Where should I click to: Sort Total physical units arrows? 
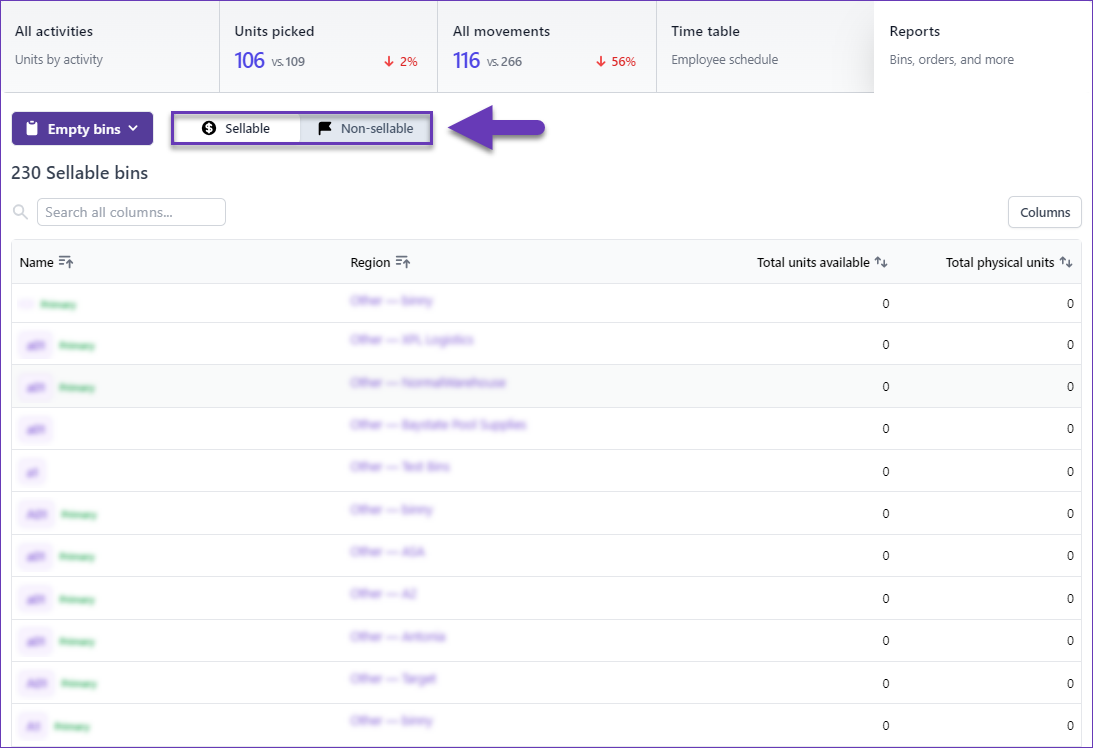coord(1066,262)
